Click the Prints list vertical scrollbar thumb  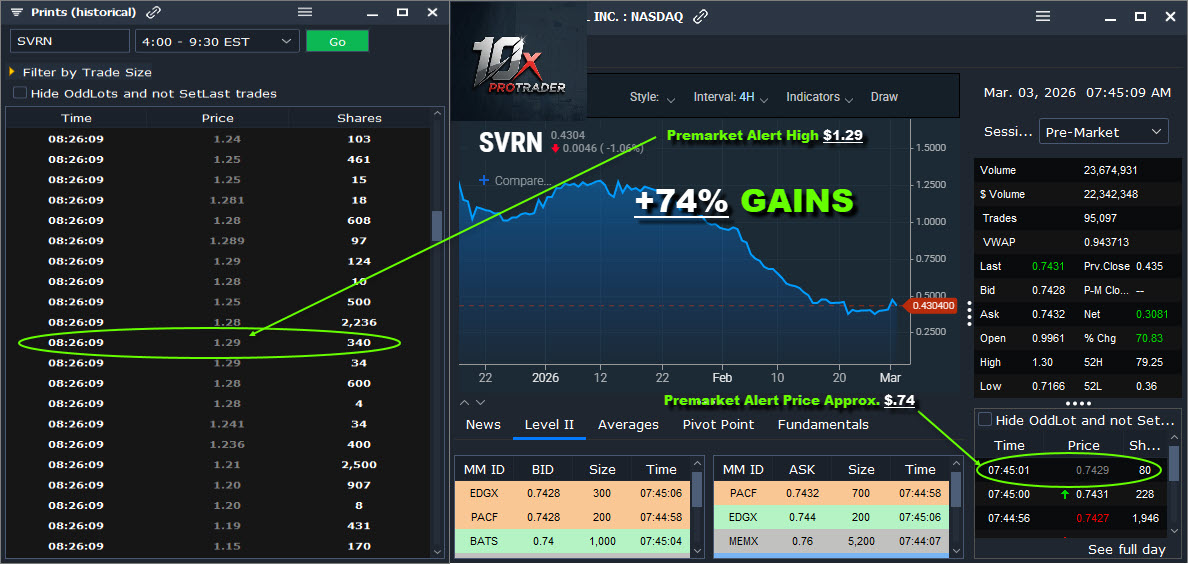(x=436, y=225)
